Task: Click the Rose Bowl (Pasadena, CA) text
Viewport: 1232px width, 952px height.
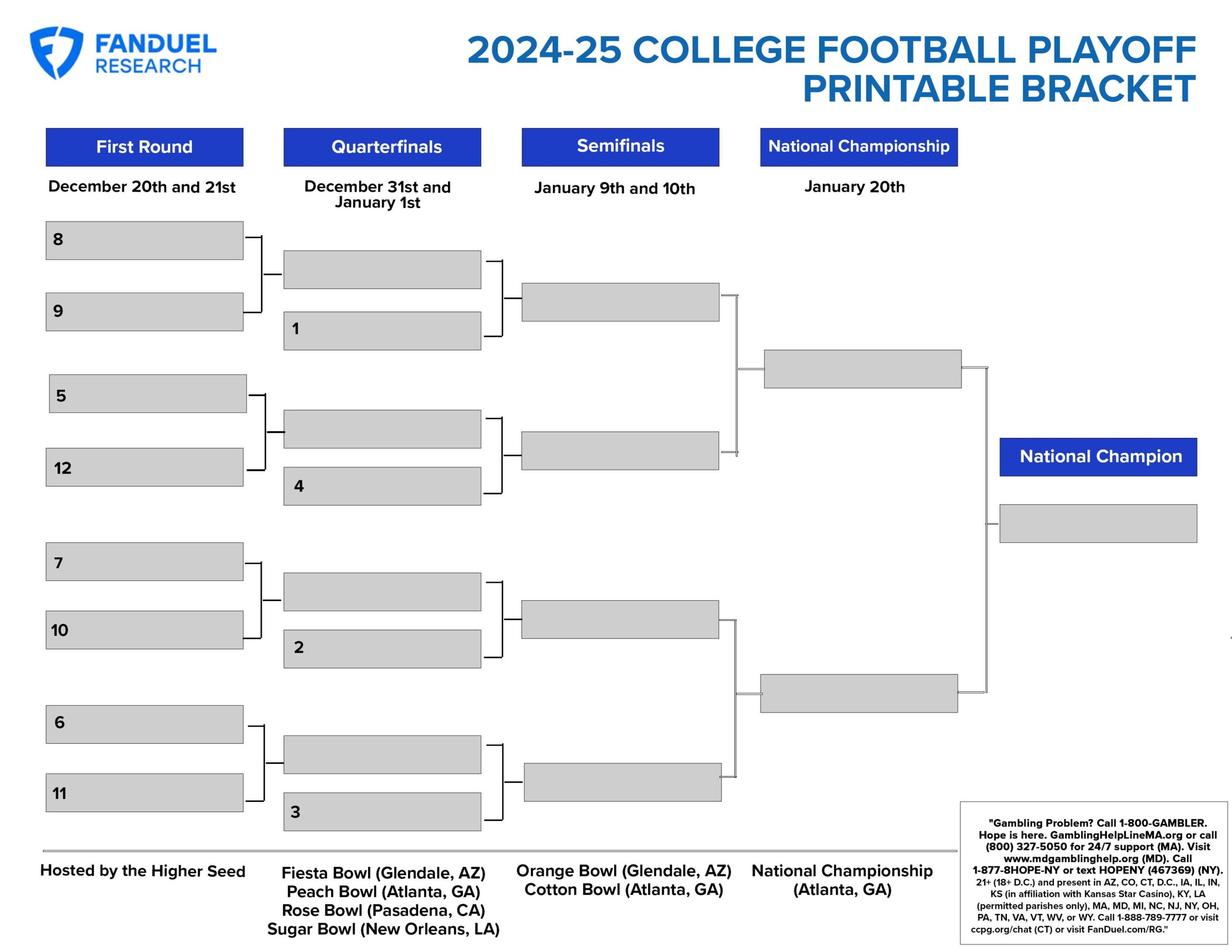Action: click(383, 910)
